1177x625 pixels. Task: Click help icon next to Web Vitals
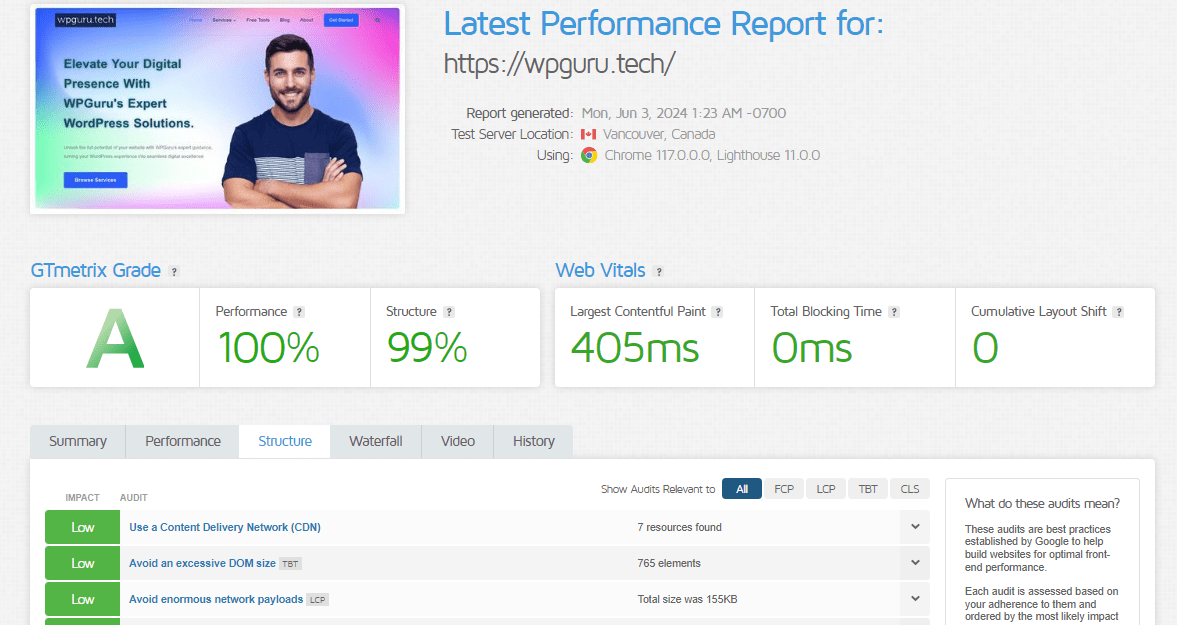658,272
